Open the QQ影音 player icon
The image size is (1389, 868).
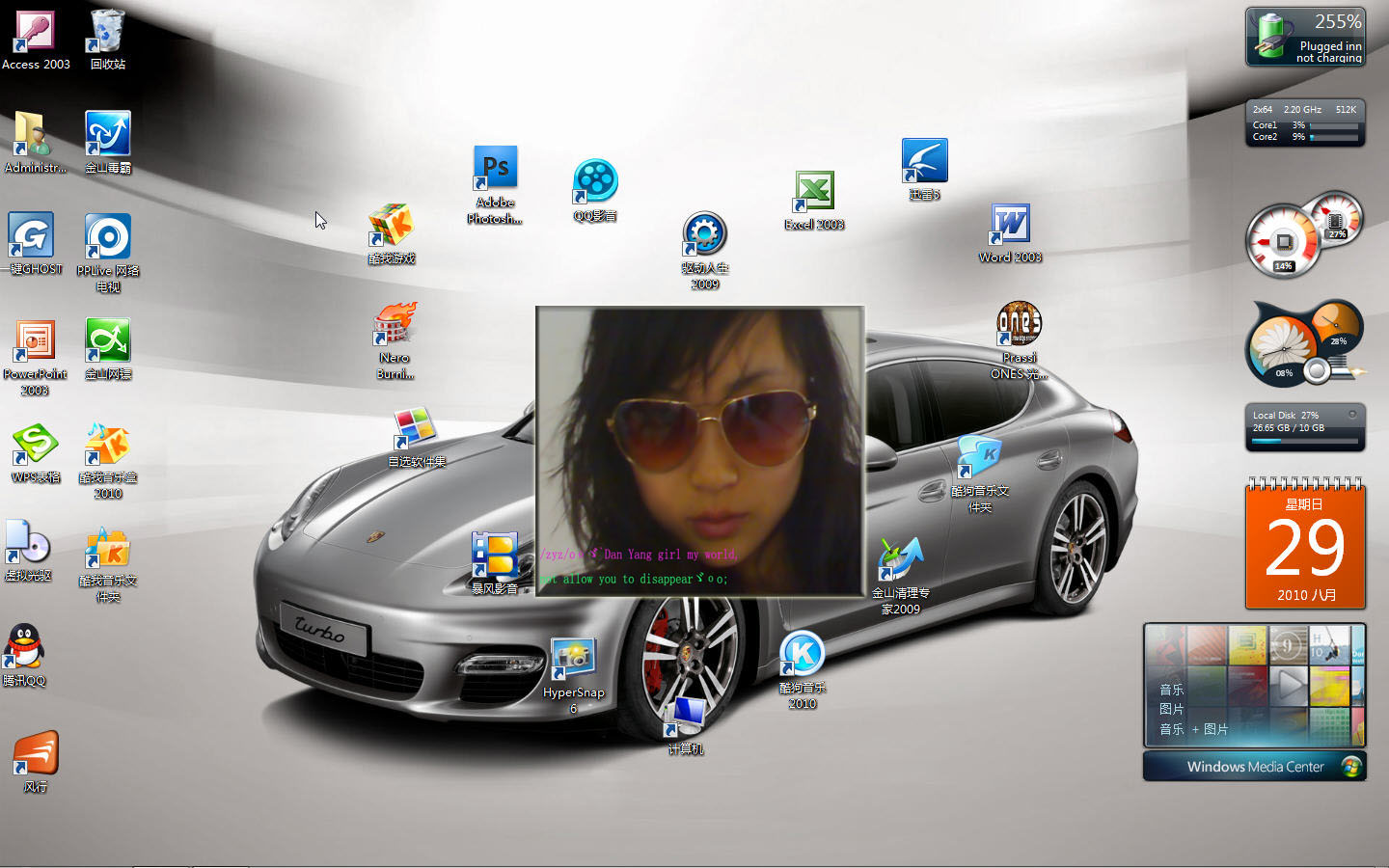pyautogui.click(x=595, y=191)
